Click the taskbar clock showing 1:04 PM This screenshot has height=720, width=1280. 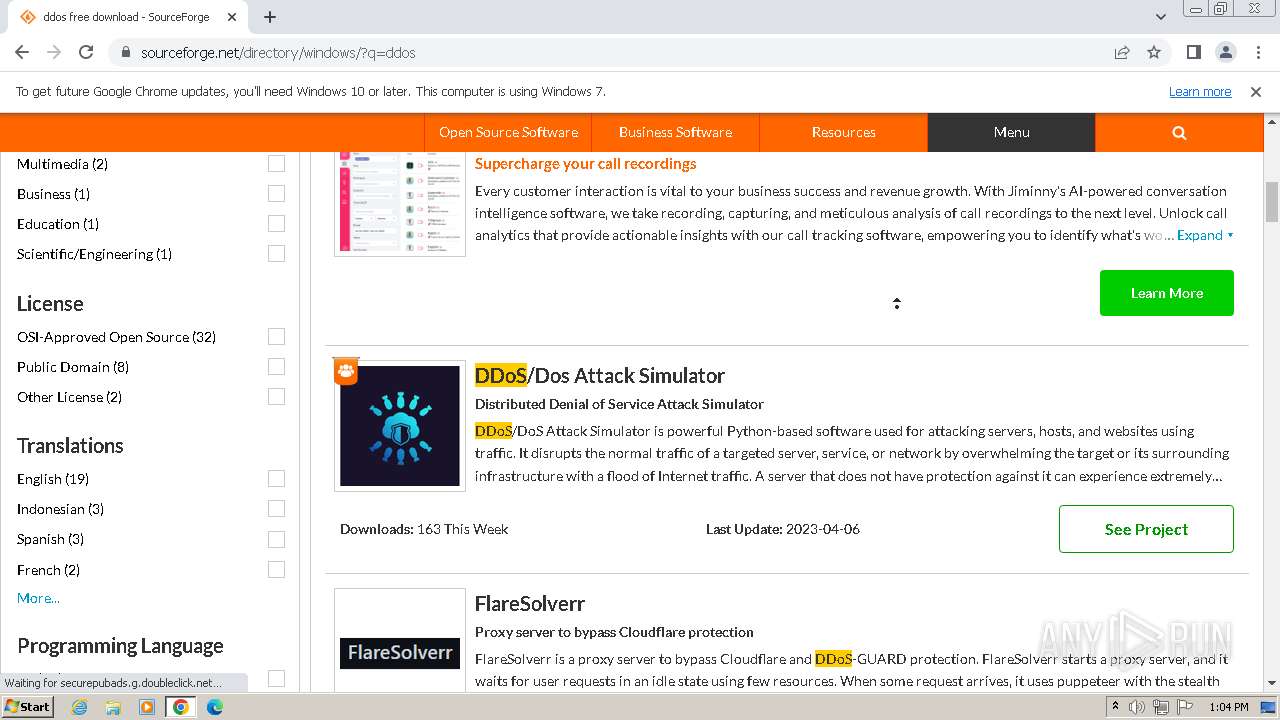[1228, 707]
